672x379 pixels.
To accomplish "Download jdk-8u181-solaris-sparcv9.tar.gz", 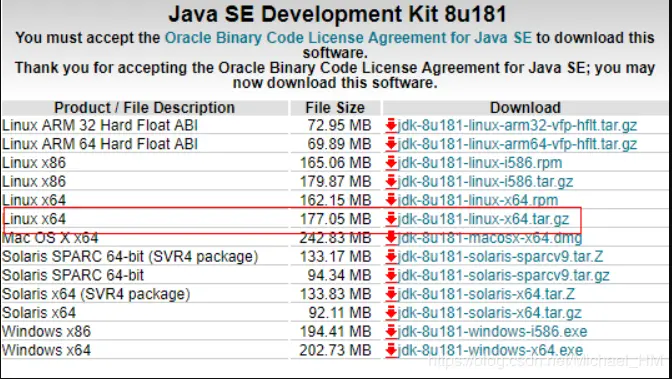I will pyautogui.click(x=504, y=275).
